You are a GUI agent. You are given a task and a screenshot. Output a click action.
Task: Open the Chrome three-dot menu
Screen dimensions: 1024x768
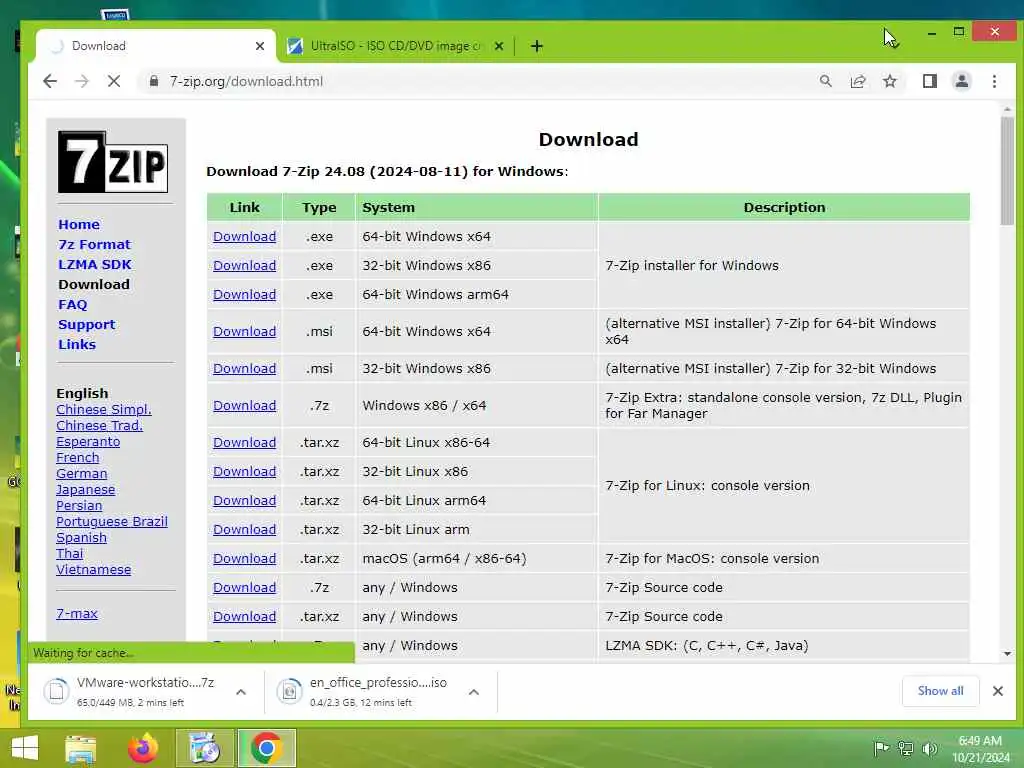pos(994,81)
